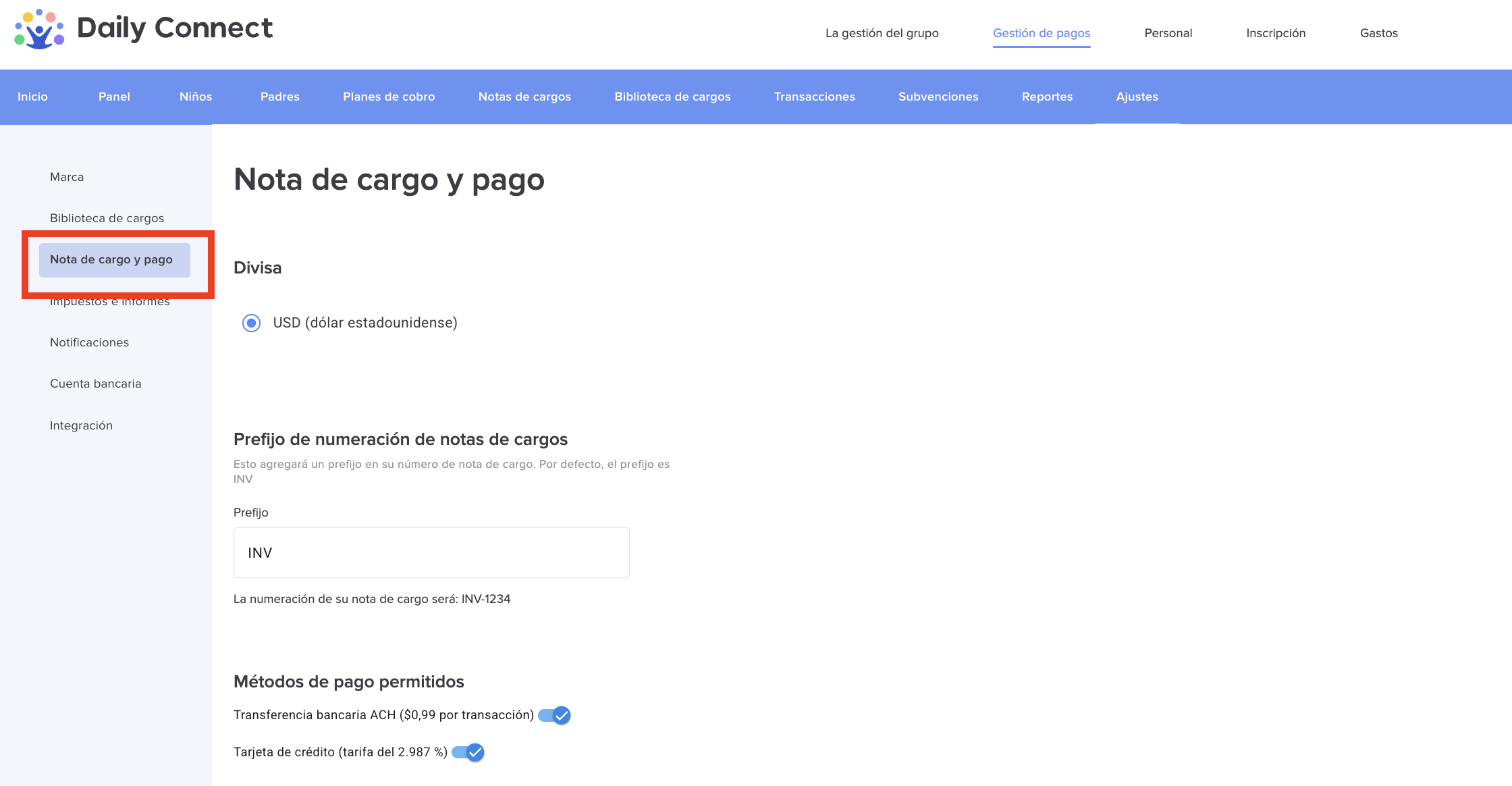The image size is (1512, 786).
Task: Open La gestión del grupo tab
Action: 882,33
